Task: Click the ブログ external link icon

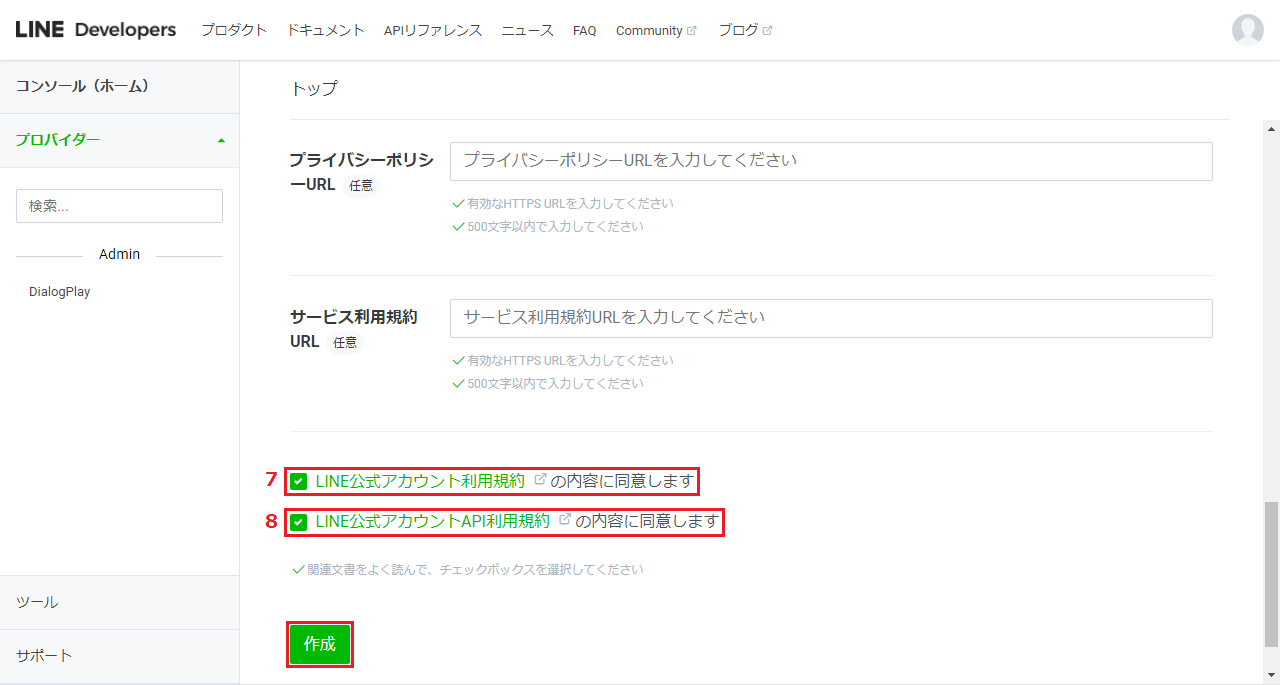Action: click(767, 31)
